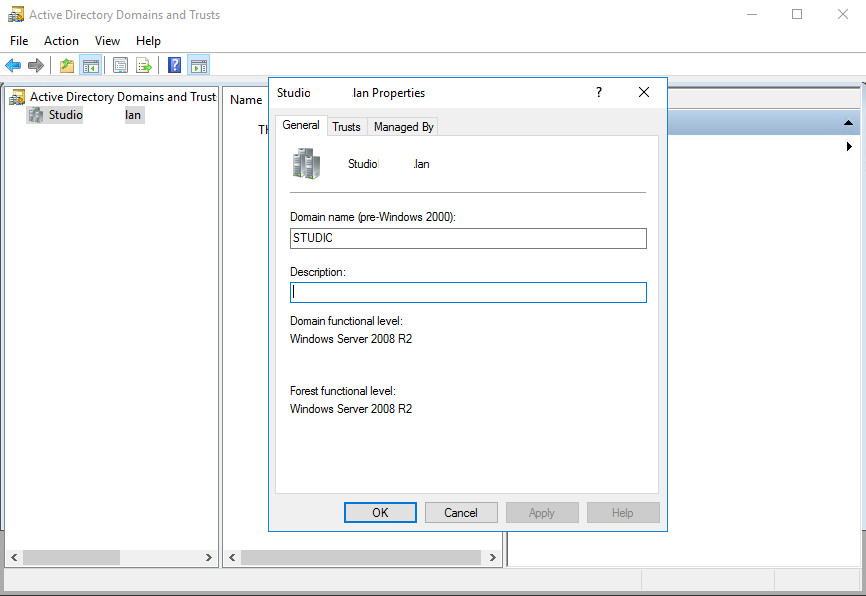Click the 'Domain name (pre-Windows 2000):' label
This screenshot has width=866, height=596.
(x=373, y=217)
